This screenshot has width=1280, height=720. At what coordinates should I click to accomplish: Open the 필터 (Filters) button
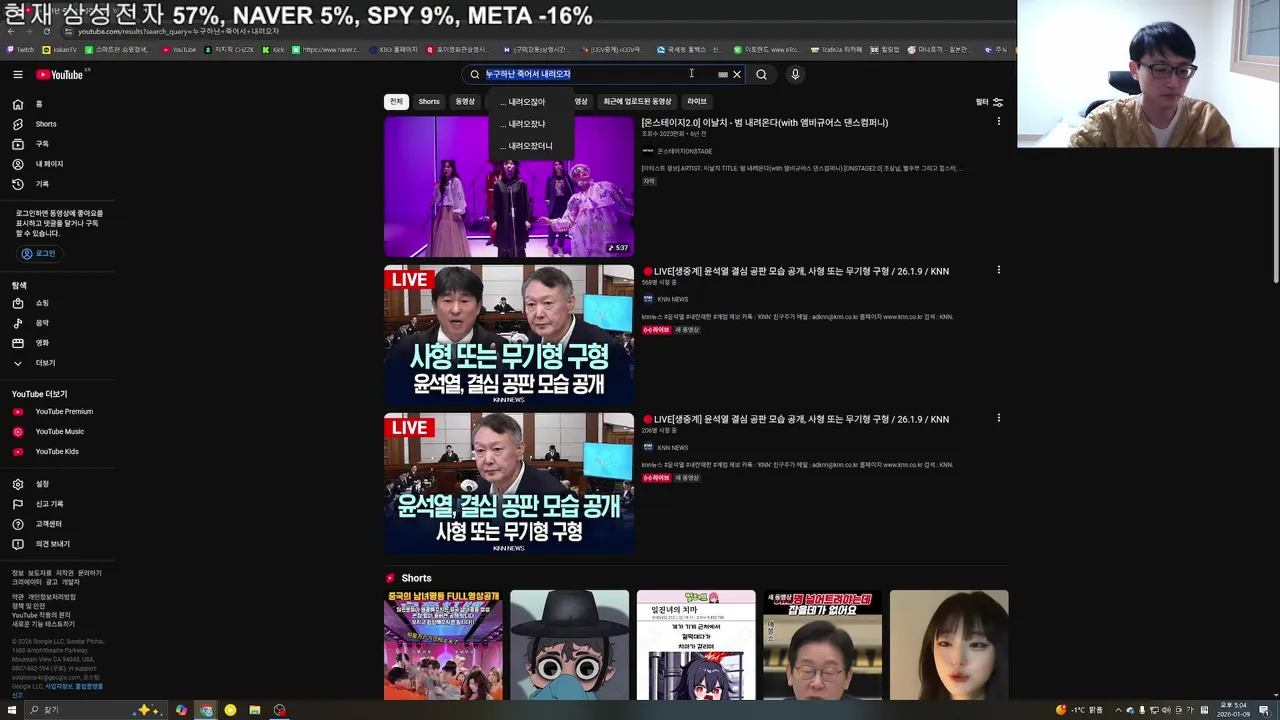[x=989, y=102]
